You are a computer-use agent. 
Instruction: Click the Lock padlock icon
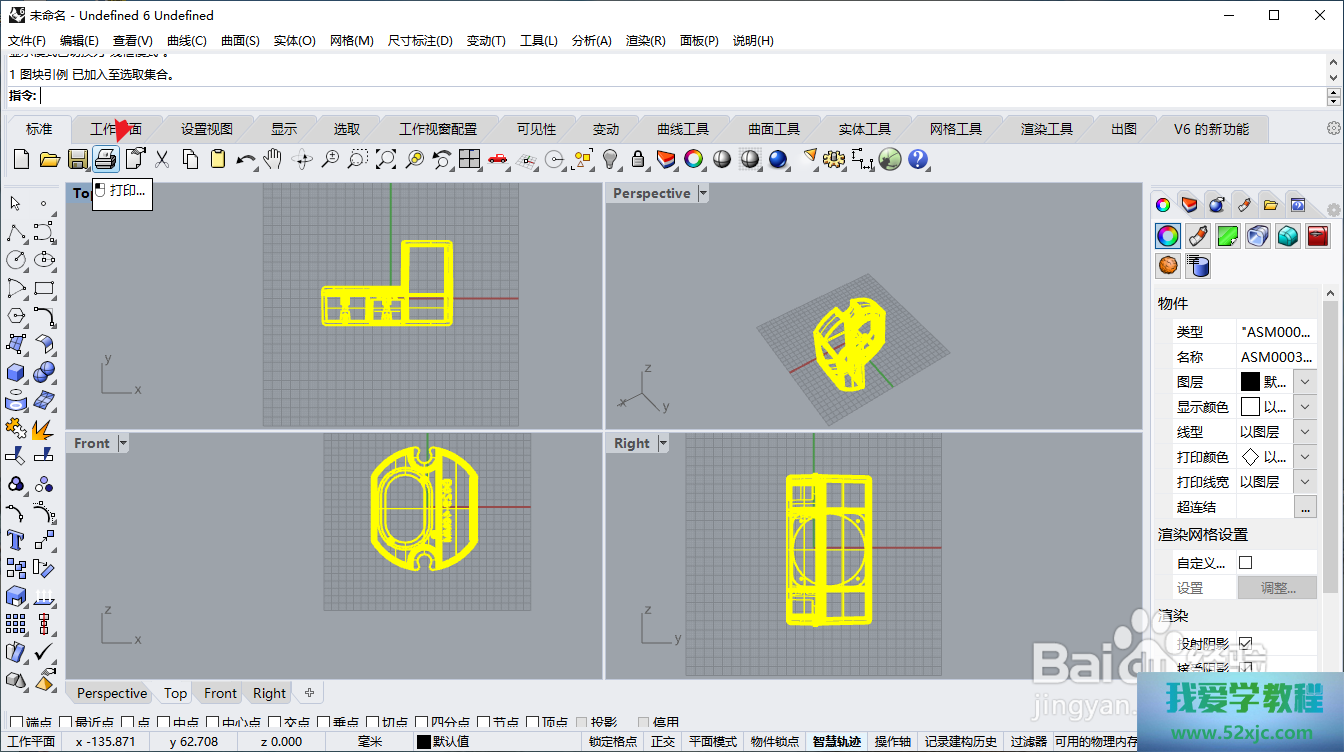(x=638, y=159)
